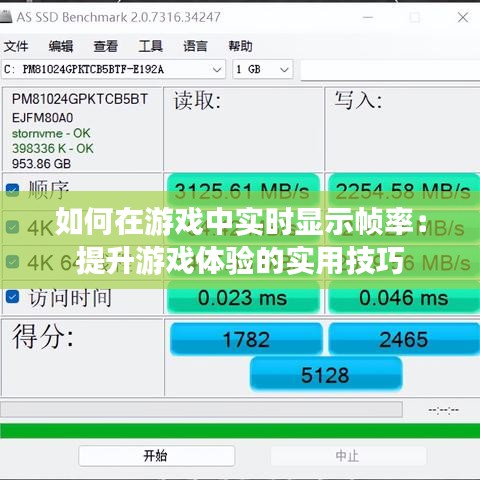Open the 语言 menu
Screen dimensions: 480x480
[195, 46]
